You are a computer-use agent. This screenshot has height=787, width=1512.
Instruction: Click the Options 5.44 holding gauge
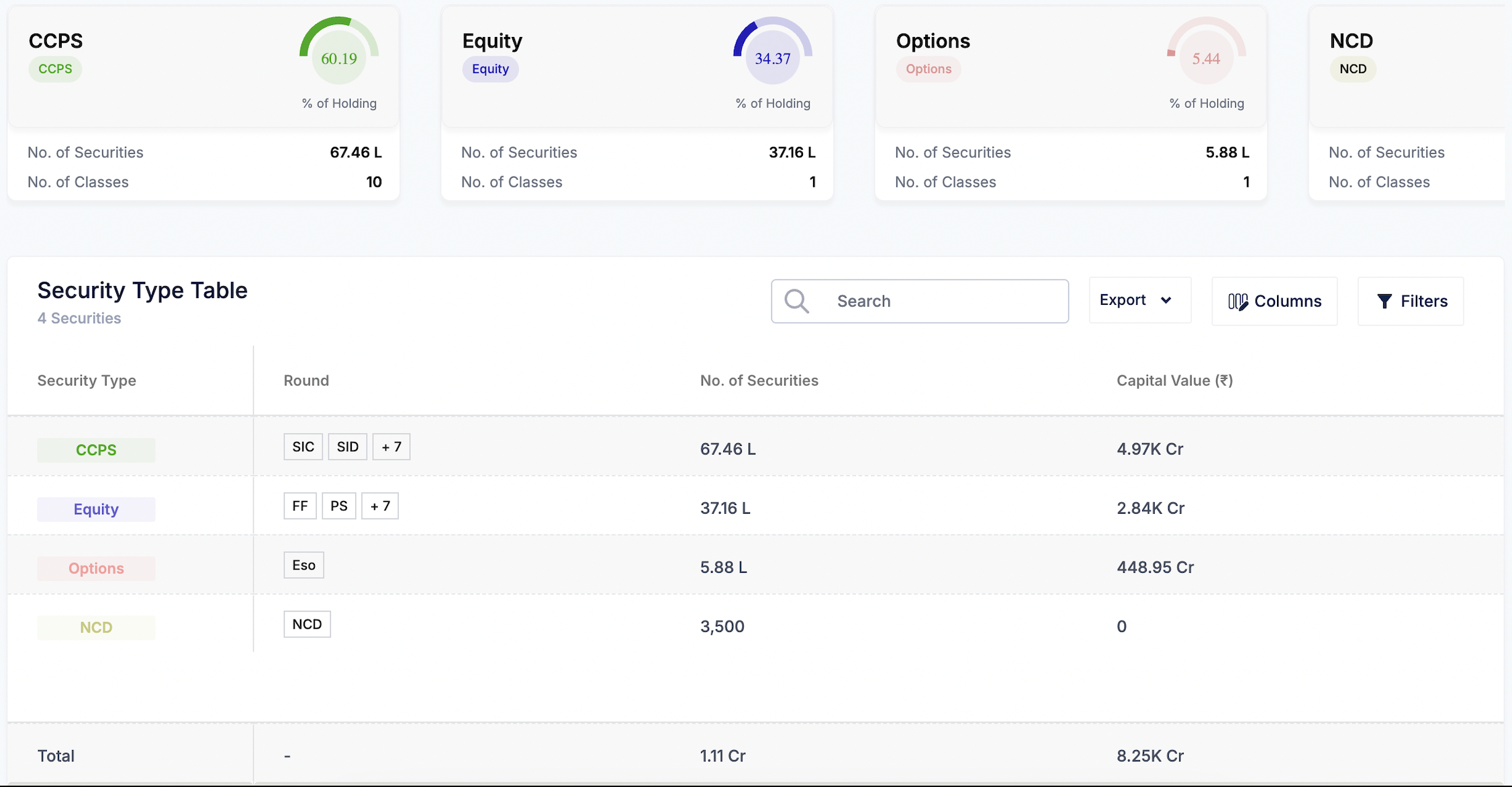pyautogui.click(x=1206, y=58)
